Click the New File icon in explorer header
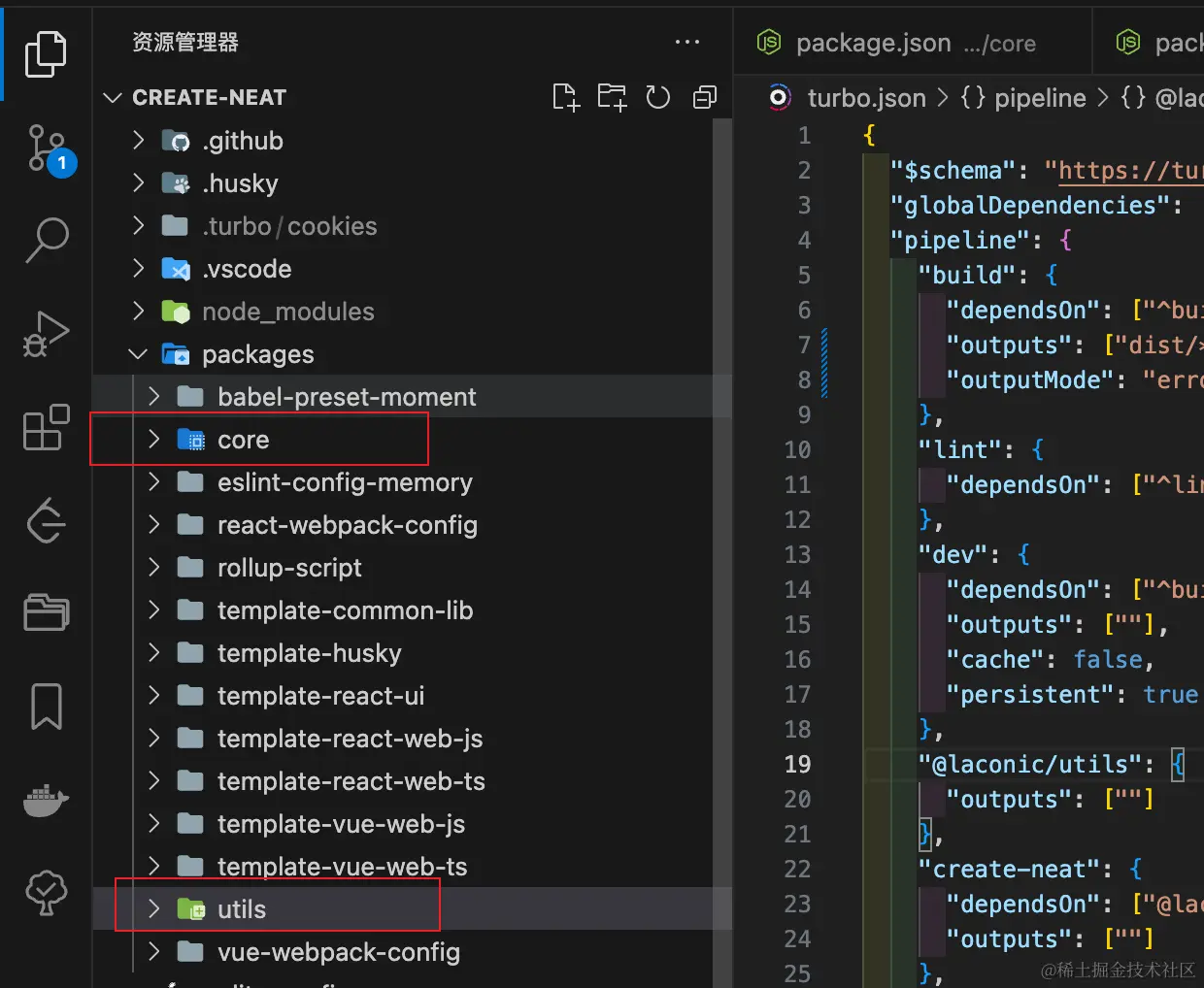 pos(566,97)
